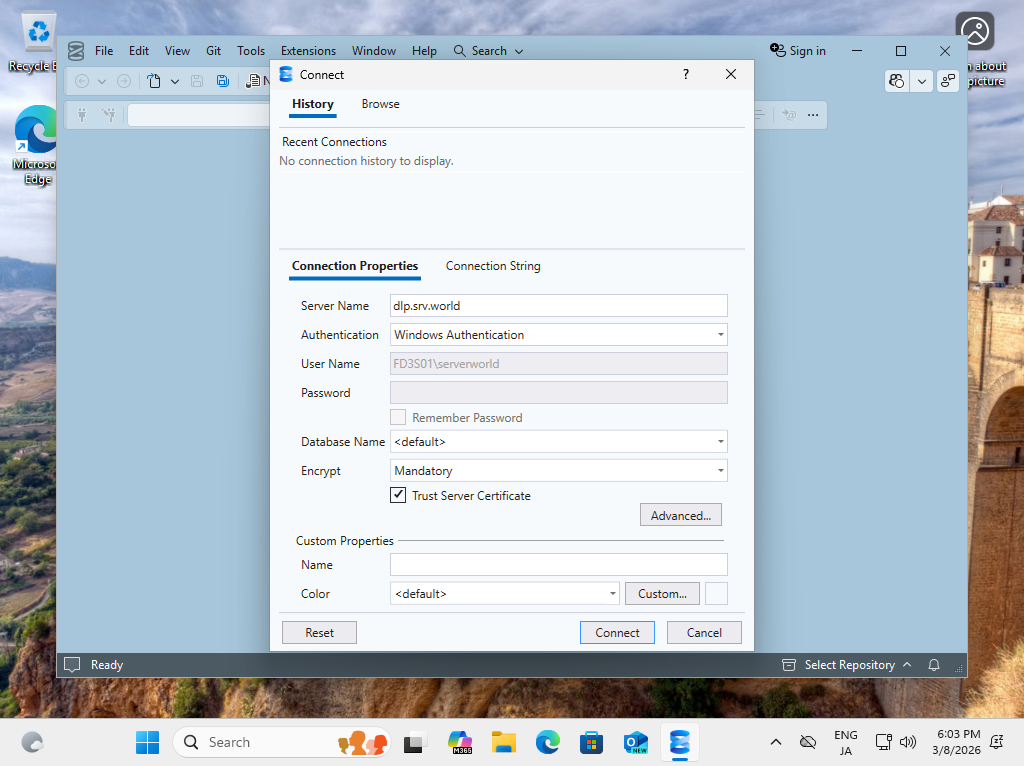Click the SSMS app icon on taskbar
The width and height of the screenshot is (1024, 766).
(680, 742)
